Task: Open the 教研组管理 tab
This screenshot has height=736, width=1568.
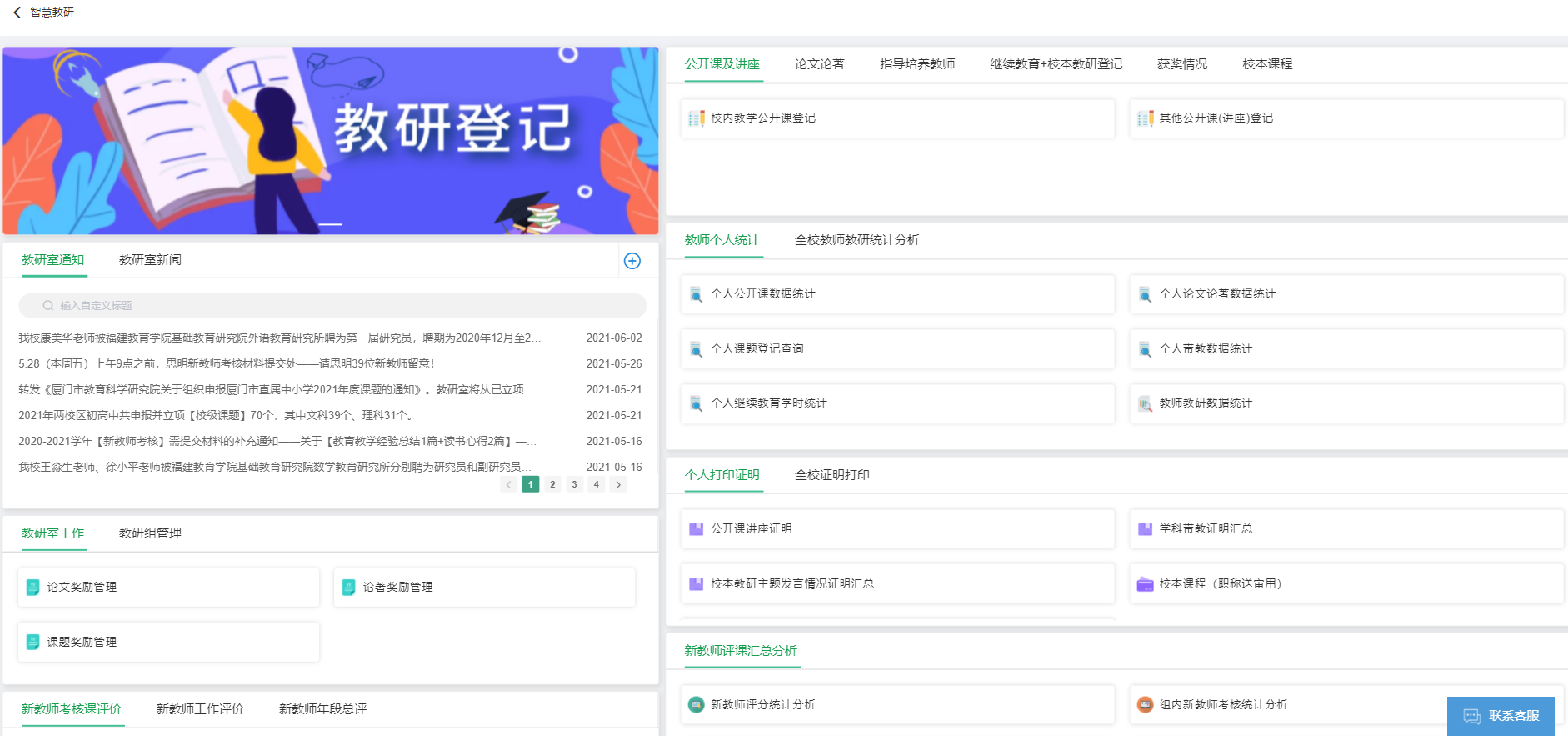Action: click(150, 533)
